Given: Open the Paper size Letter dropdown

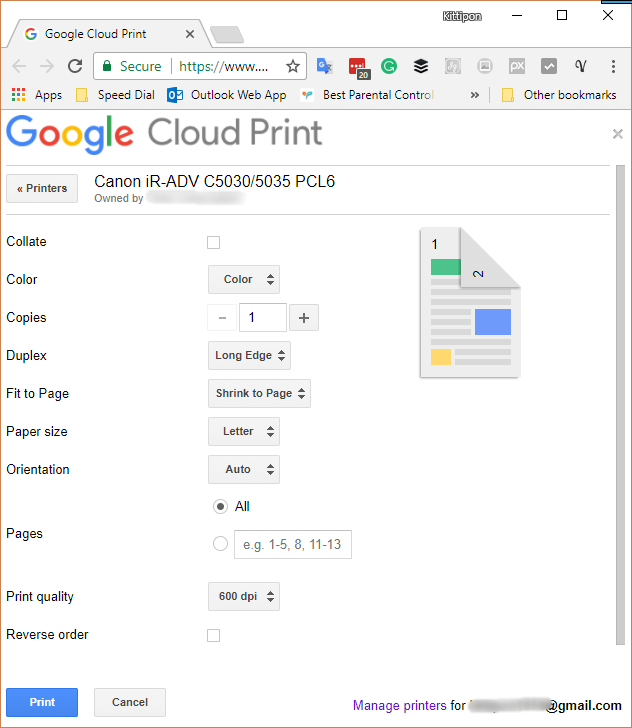Looking at the screenshot, I should [x=243, y=432].
